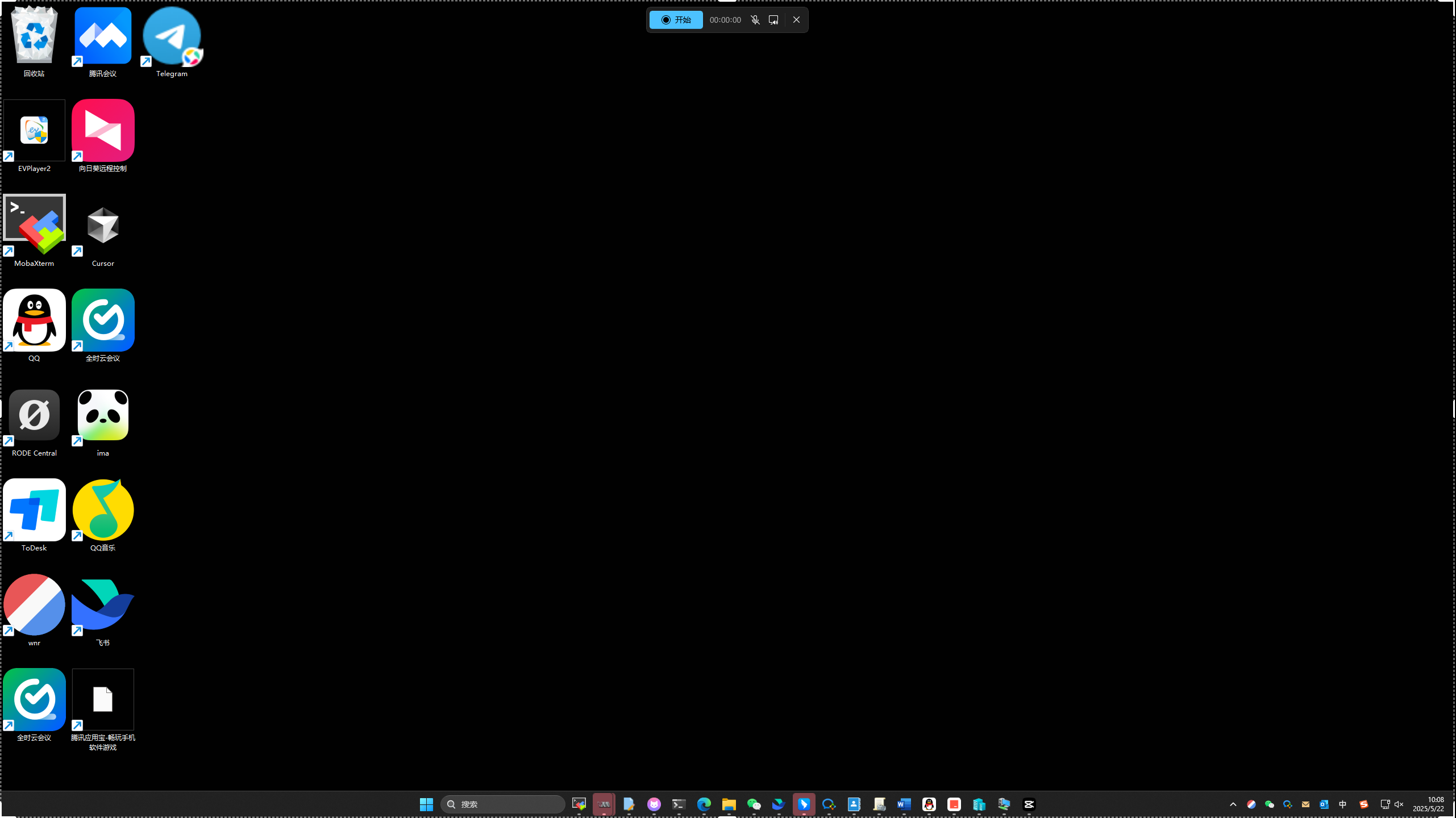1456x818 pixels.
Task: Close the screen recorder toolbar
Action: [796, 20]
